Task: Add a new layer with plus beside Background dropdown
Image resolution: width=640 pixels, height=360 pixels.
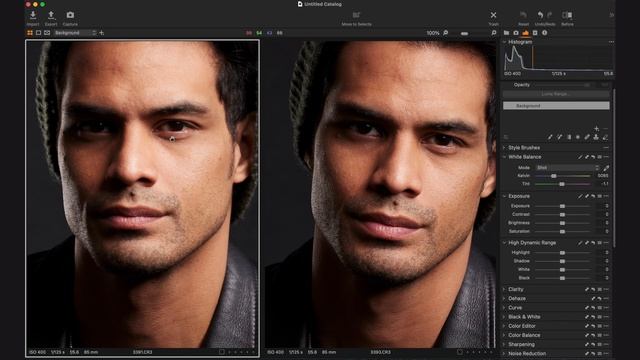Action: point(102,33)
